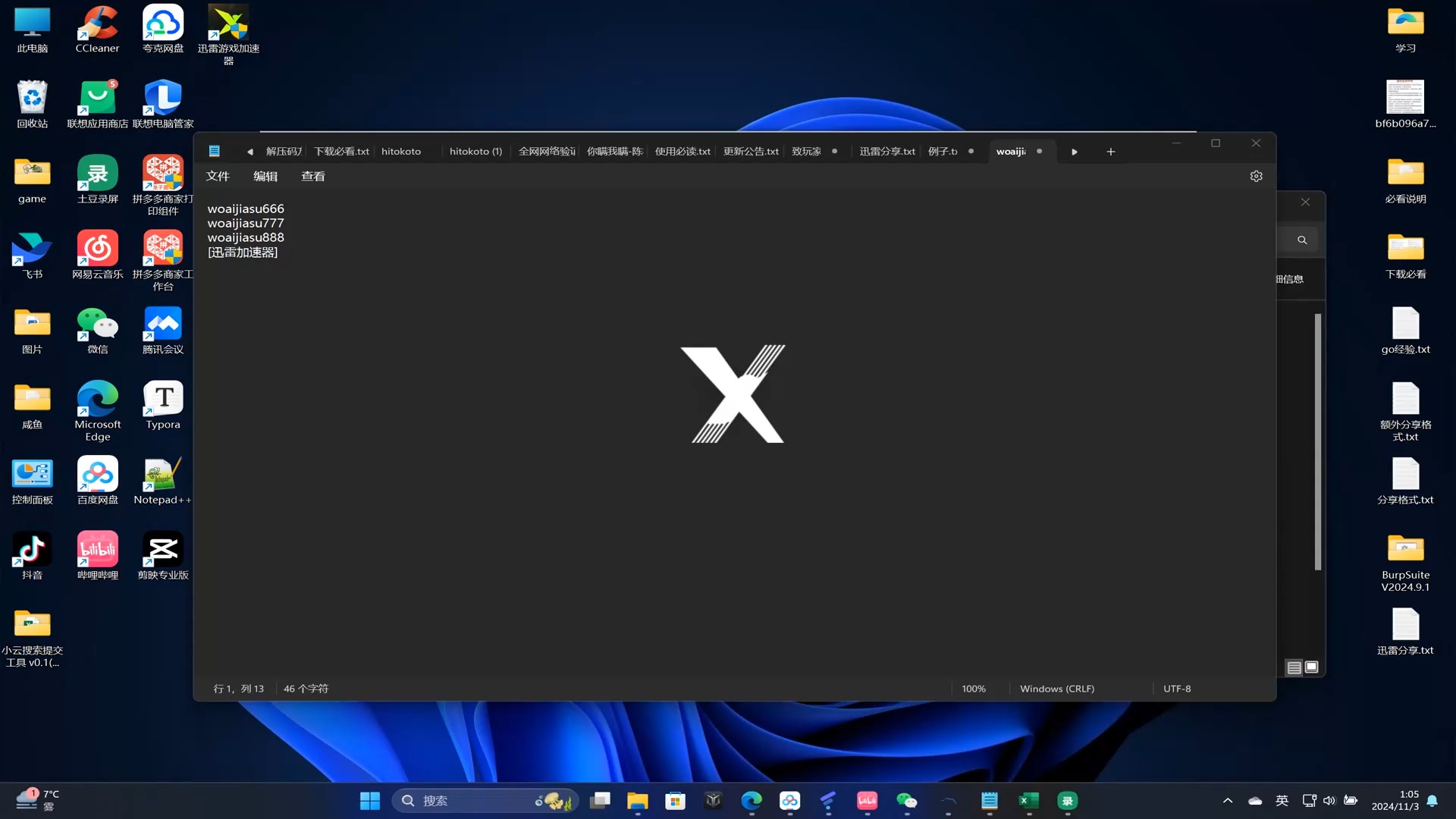Open File Explorer from taskbar
The width and height of the screenshot is (1456, 819).
637,801
